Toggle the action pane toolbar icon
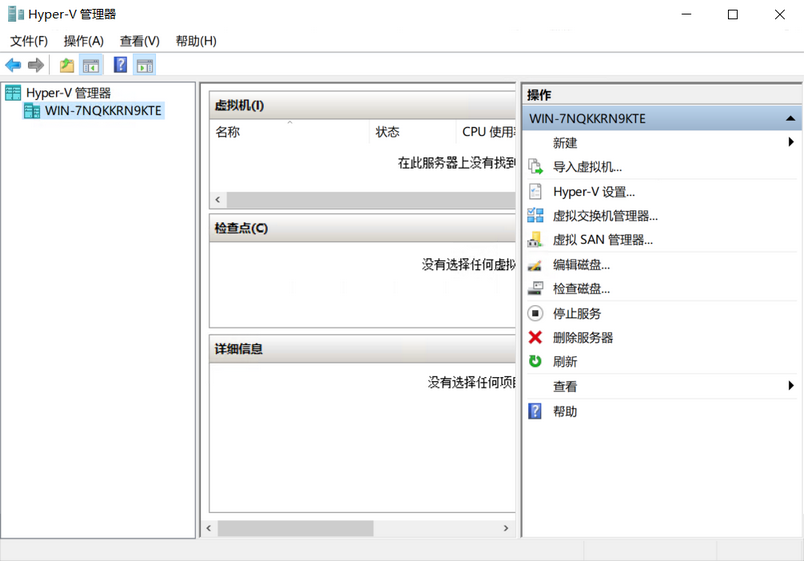 145,65
